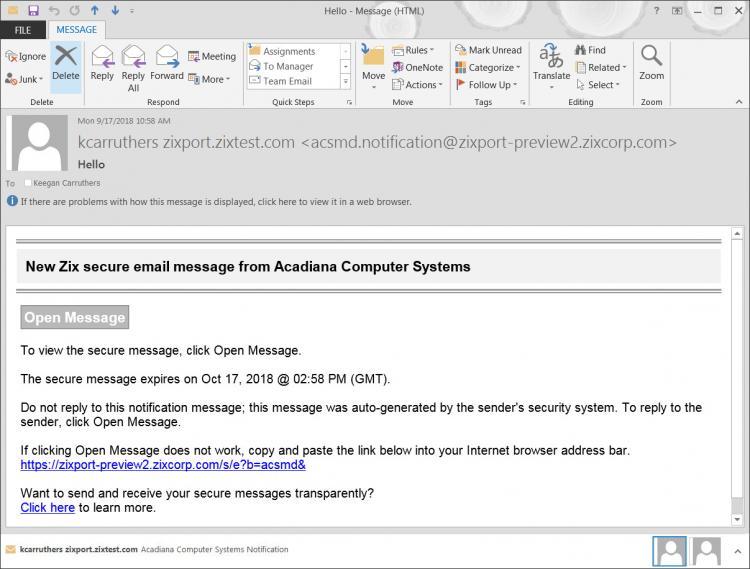Viewport: 750px width, 569px height.
Task: Open the Related dropdown
Action: pyautogui.click(x=601, y=67)
